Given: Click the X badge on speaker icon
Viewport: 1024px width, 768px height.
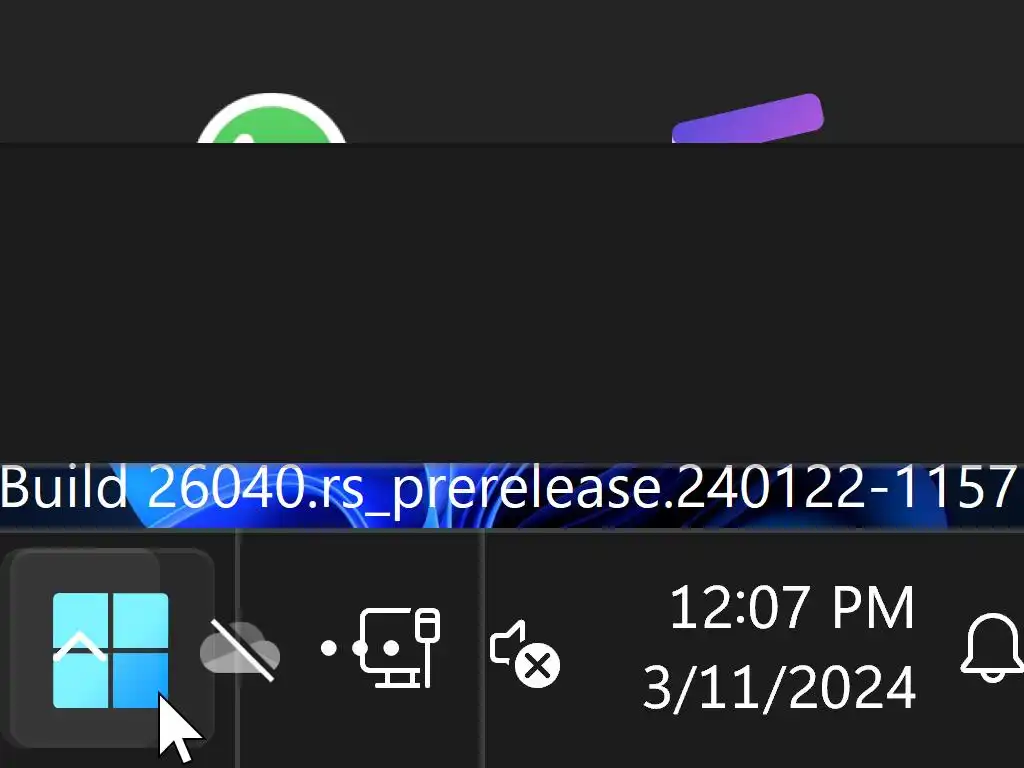Looking at the screenshot, I should pos(537,667).
